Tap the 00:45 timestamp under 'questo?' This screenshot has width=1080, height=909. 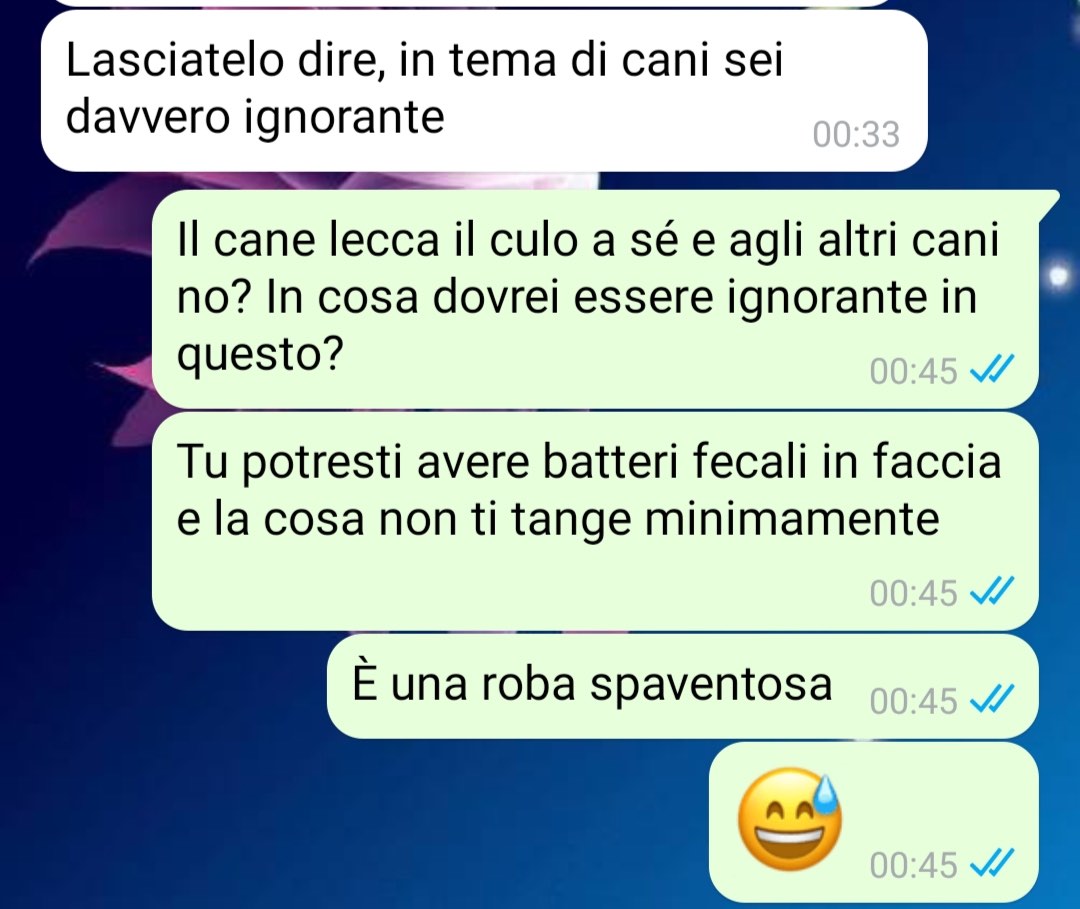[913, 371]
